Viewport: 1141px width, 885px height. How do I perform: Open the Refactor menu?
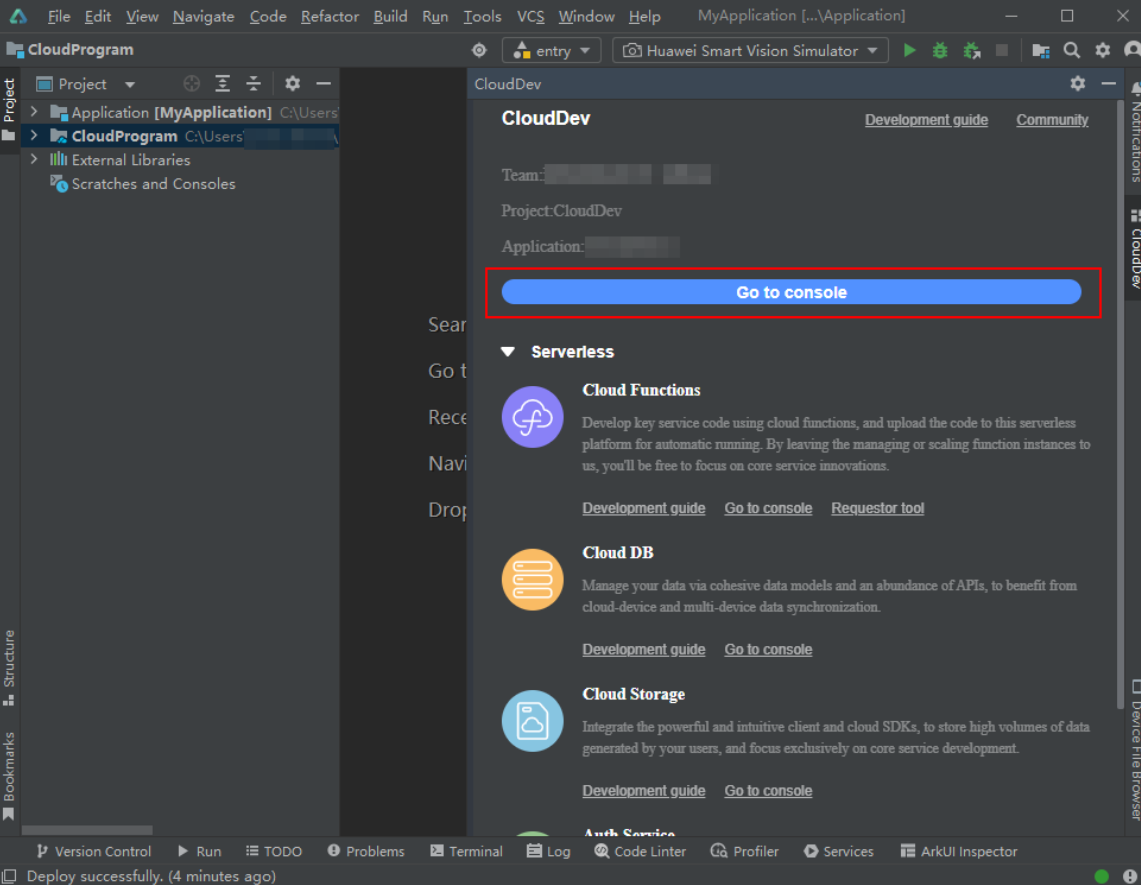click(330, 16)
